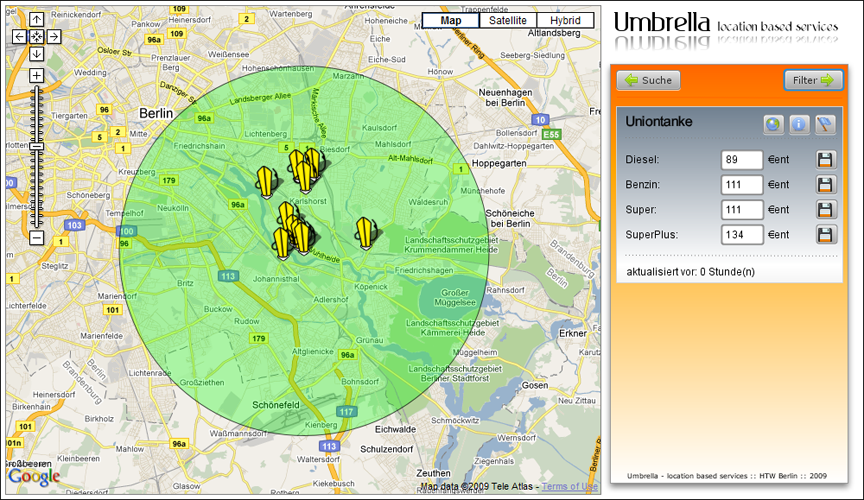Zoom out with the minus button

coord(36,238)
